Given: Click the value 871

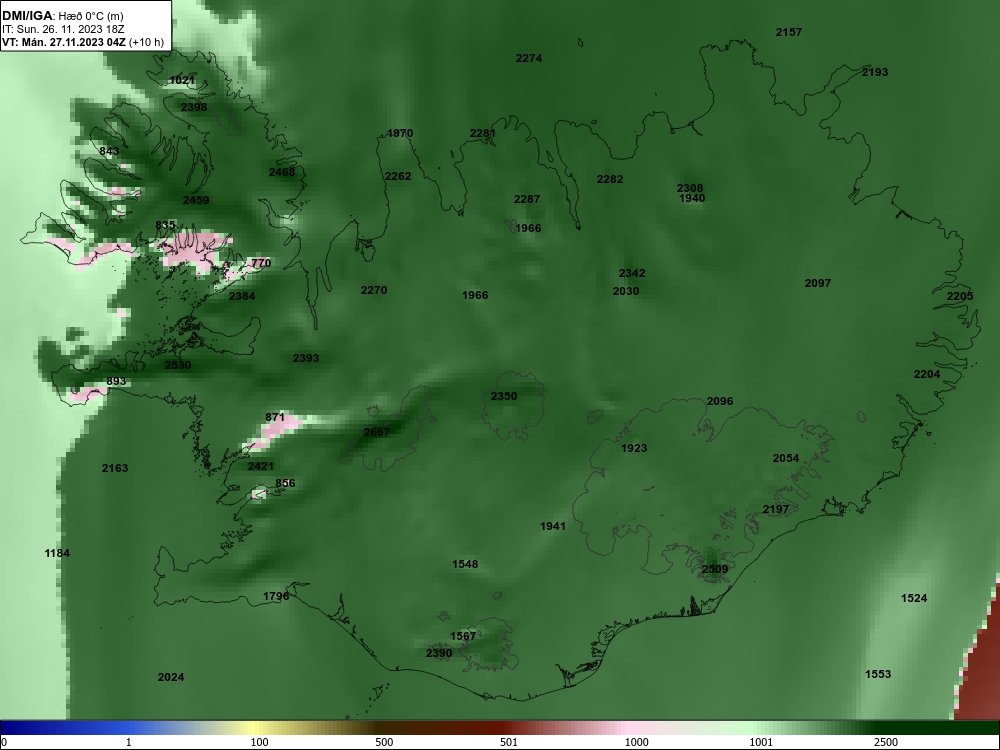Looking at the screenshot, I should (275, 417).
